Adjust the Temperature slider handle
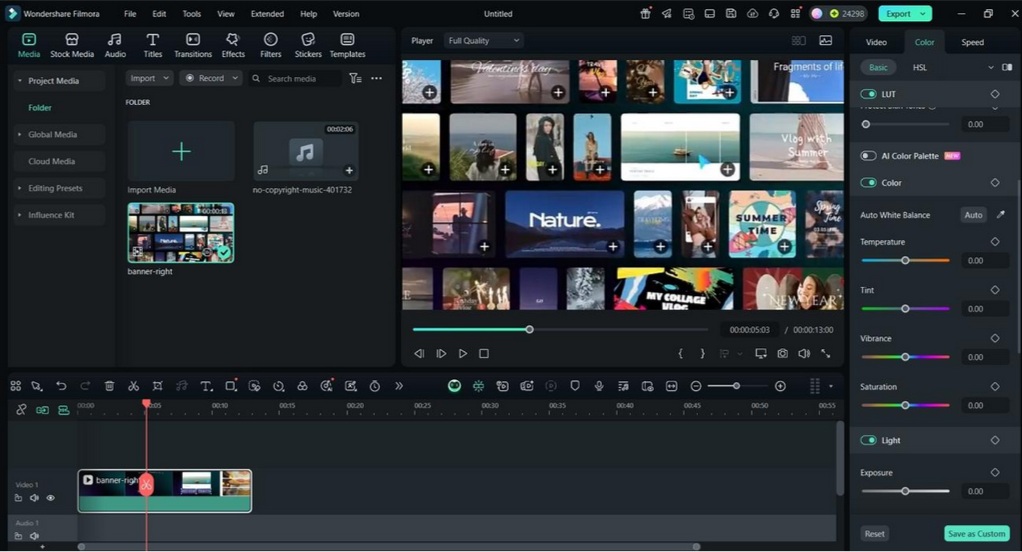Image resolution: width=1022 pixels, height=552 pixels. [905, 261]
